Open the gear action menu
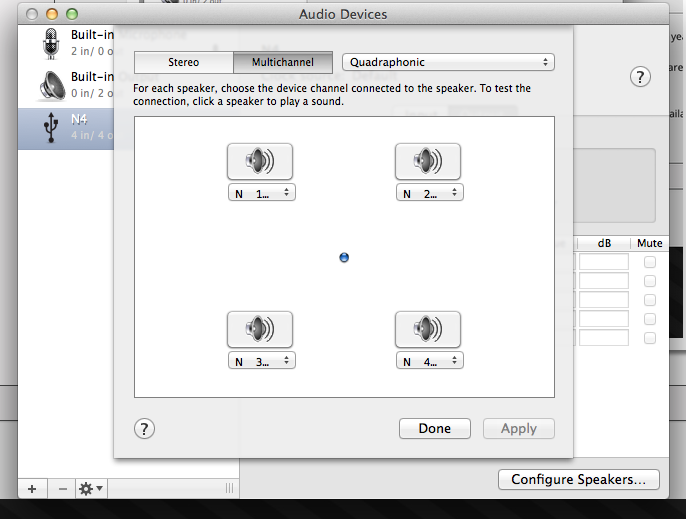Viewport: 686px width, 519px height. point(91,488)
